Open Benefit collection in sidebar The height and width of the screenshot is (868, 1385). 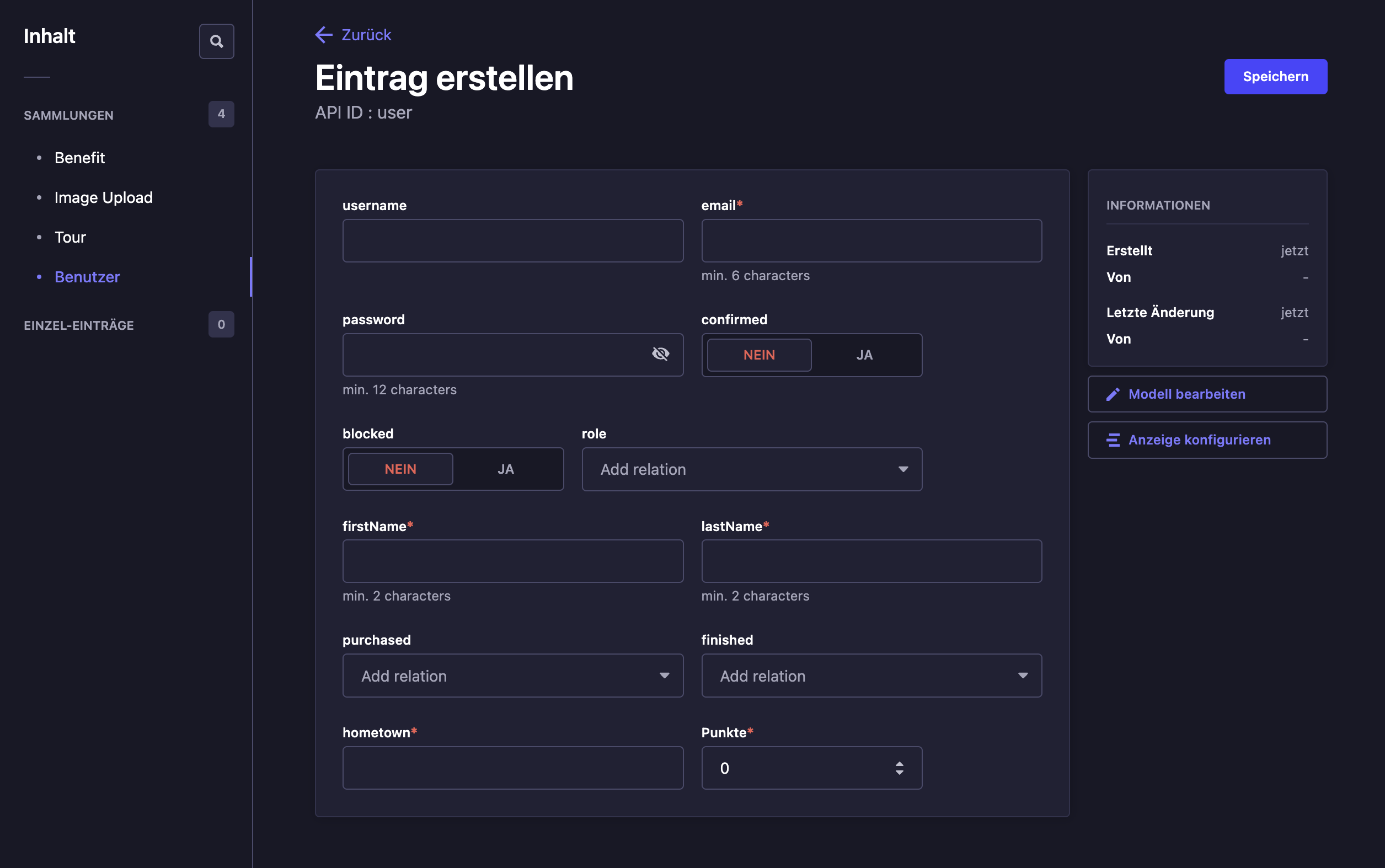point(79,158)
